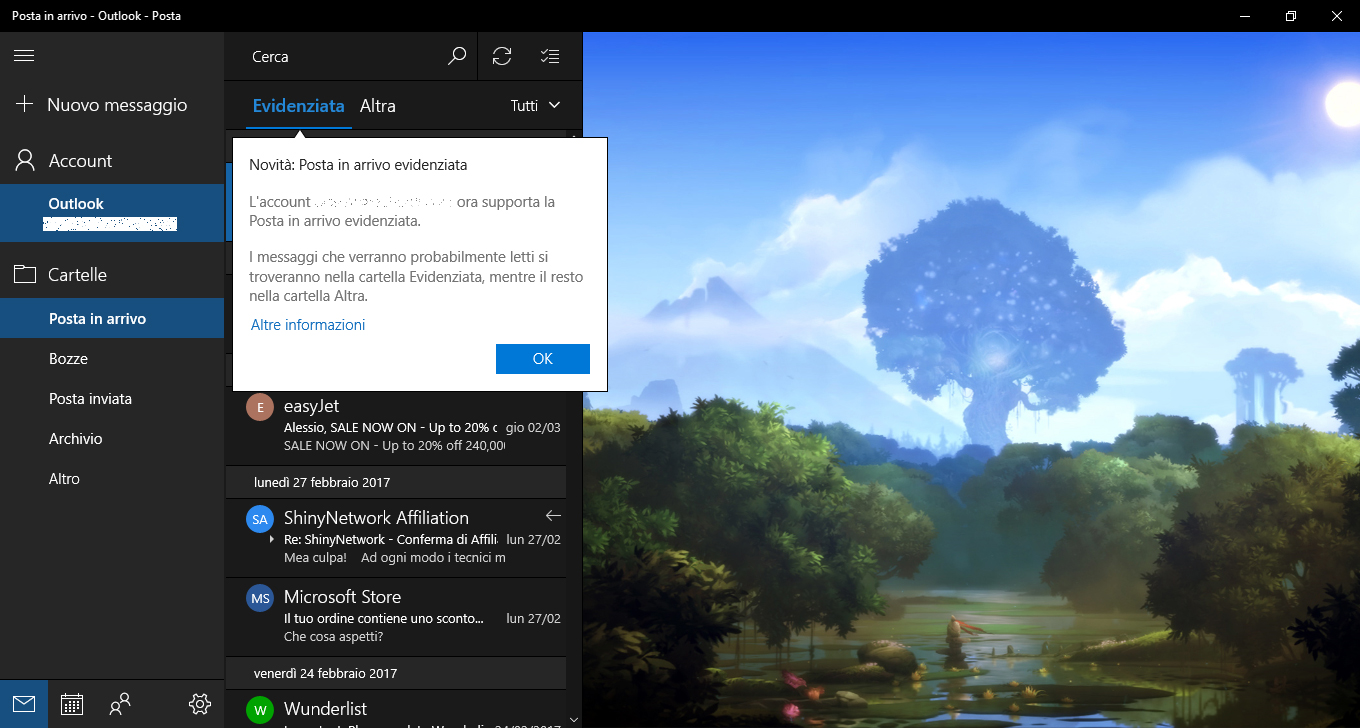This screenshot has height=728, width=1360.
Task: Open the Settings gear
Action: (x=200, y=704)
